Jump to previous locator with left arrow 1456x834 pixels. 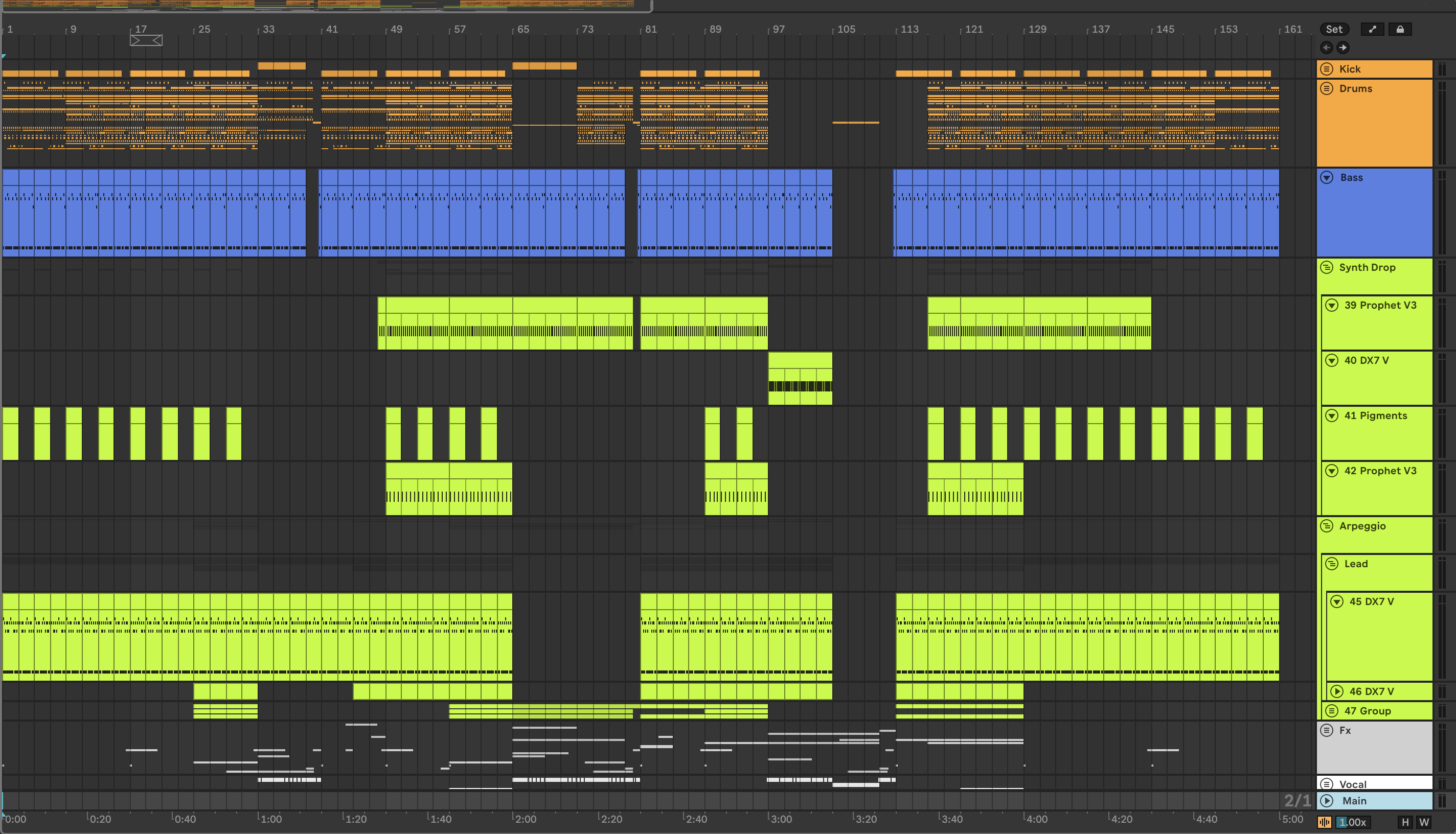click(x=1326, y=48)
